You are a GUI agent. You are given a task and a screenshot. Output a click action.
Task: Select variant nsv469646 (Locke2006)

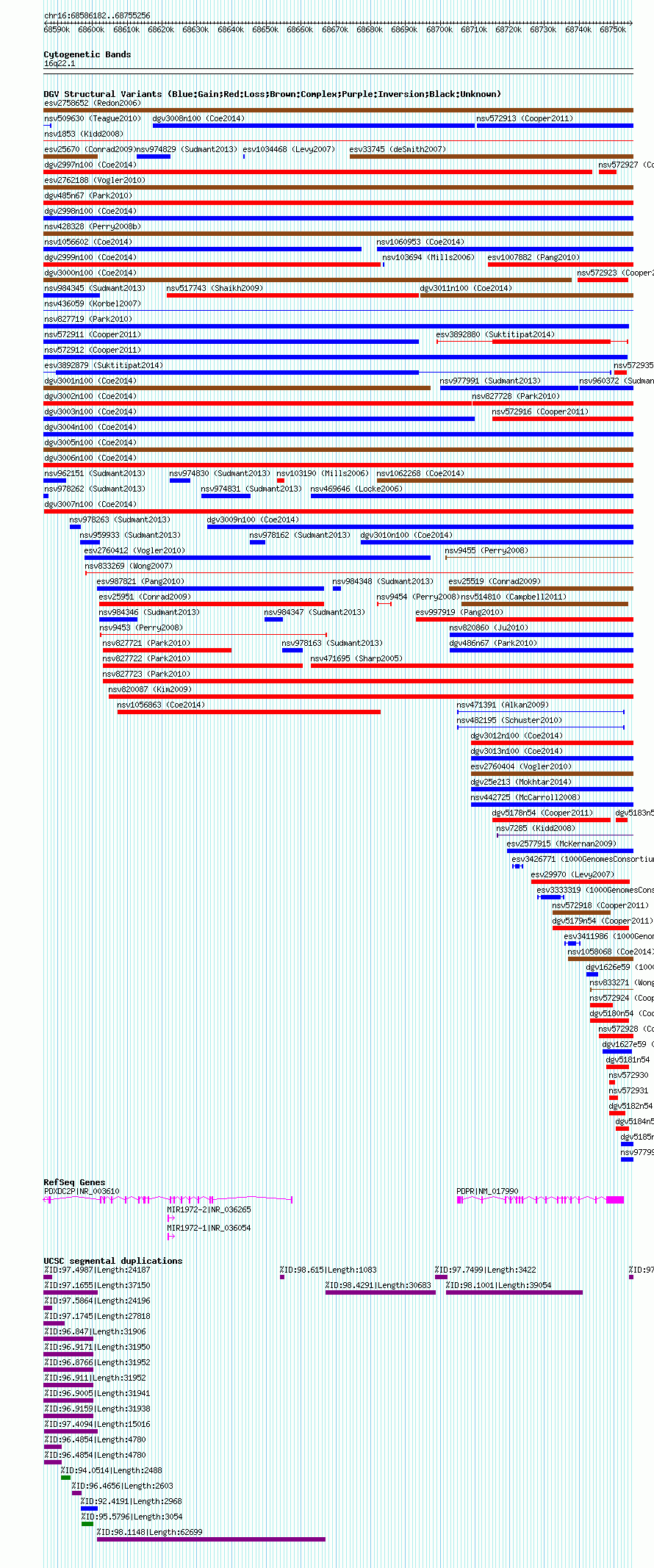point(356,489)
